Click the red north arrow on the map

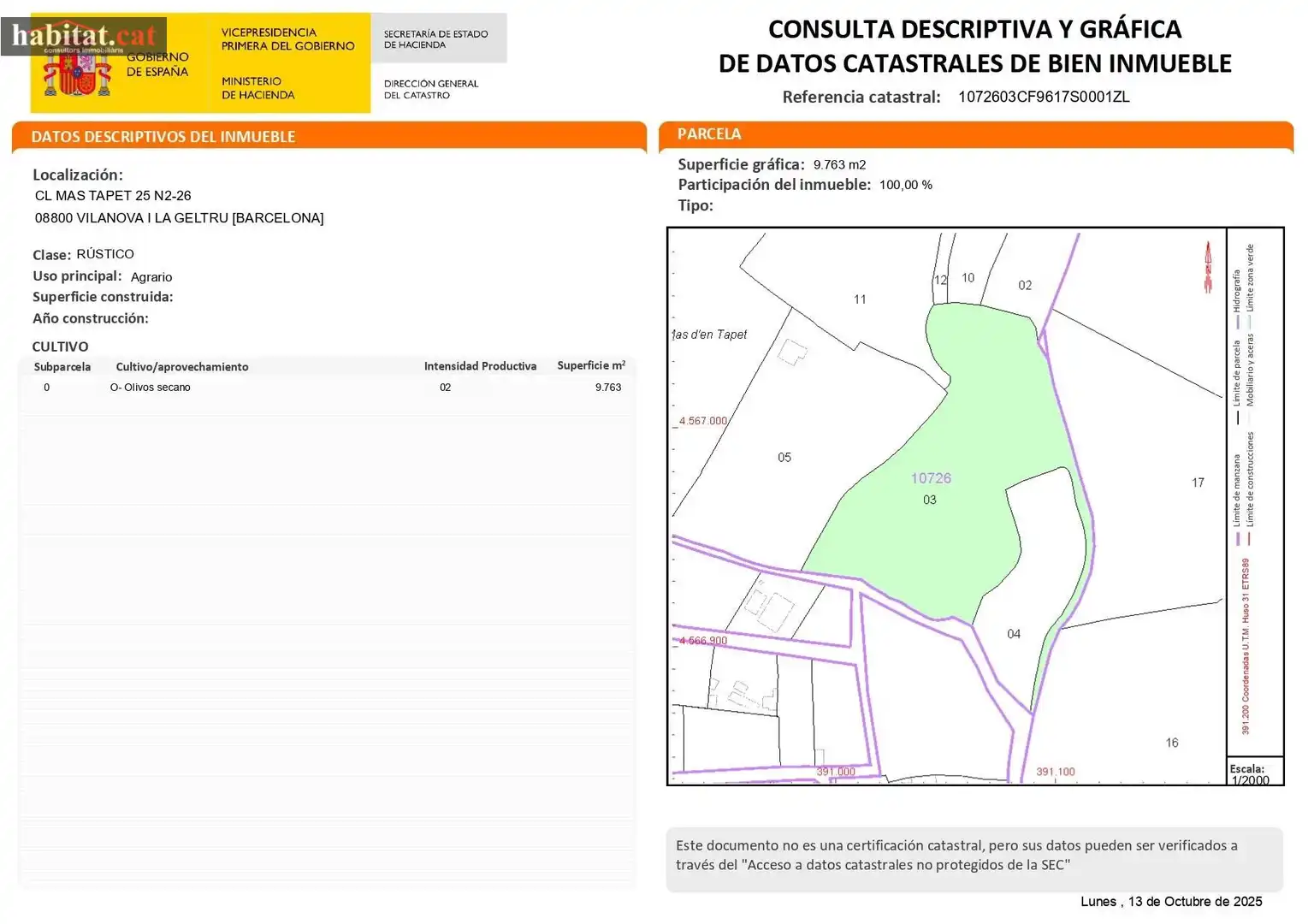pyautogui.click(x=1209, y=267)
